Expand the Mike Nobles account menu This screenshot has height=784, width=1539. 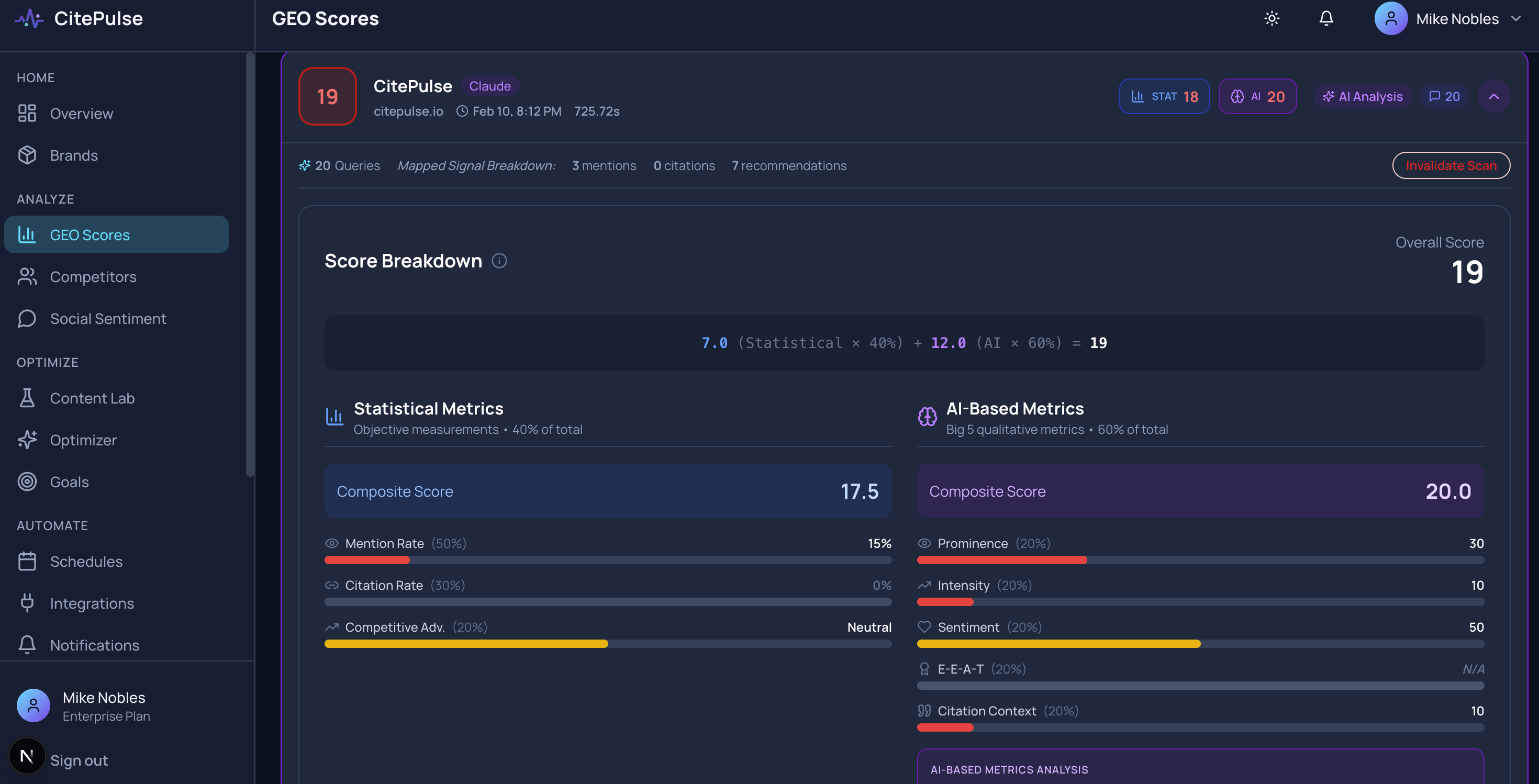point(1451,18)
